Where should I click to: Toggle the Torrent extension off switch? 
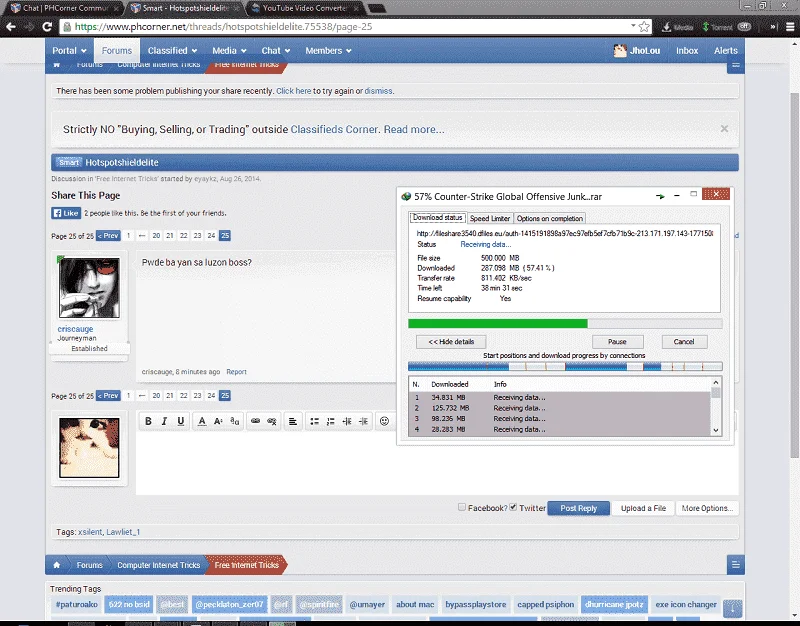click(744, 27)
